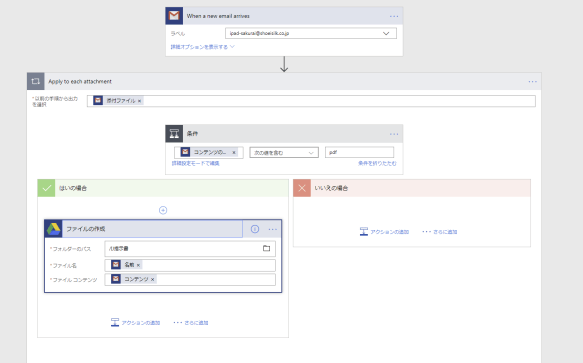Remove the コンテンツ token from the condition

[x=234, y=152]
